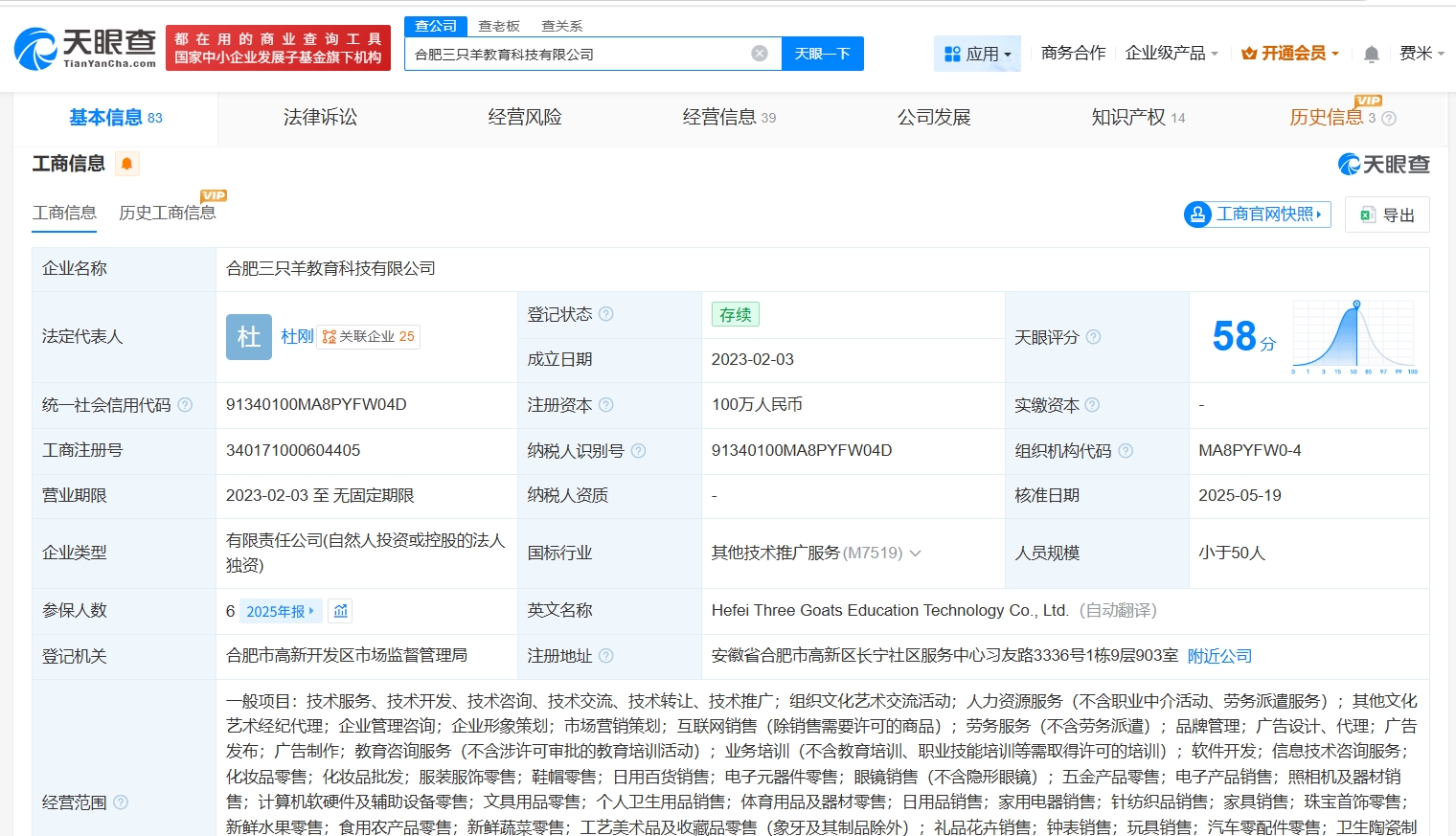This screenshot has height=836, width=1456.
Task: Click the 登记机关 value 合肥市高新开发区市场监督管理局
Action: coord(347,655)
